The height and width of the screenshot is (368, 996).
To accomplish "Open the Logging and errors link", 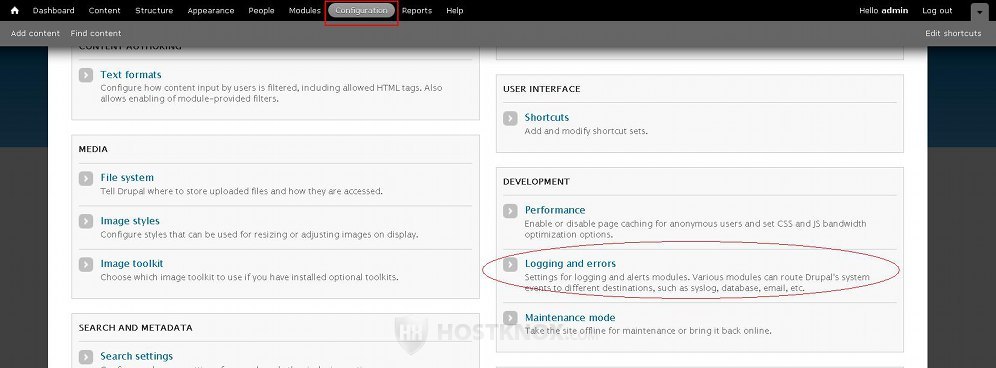I will pos(570,263).
